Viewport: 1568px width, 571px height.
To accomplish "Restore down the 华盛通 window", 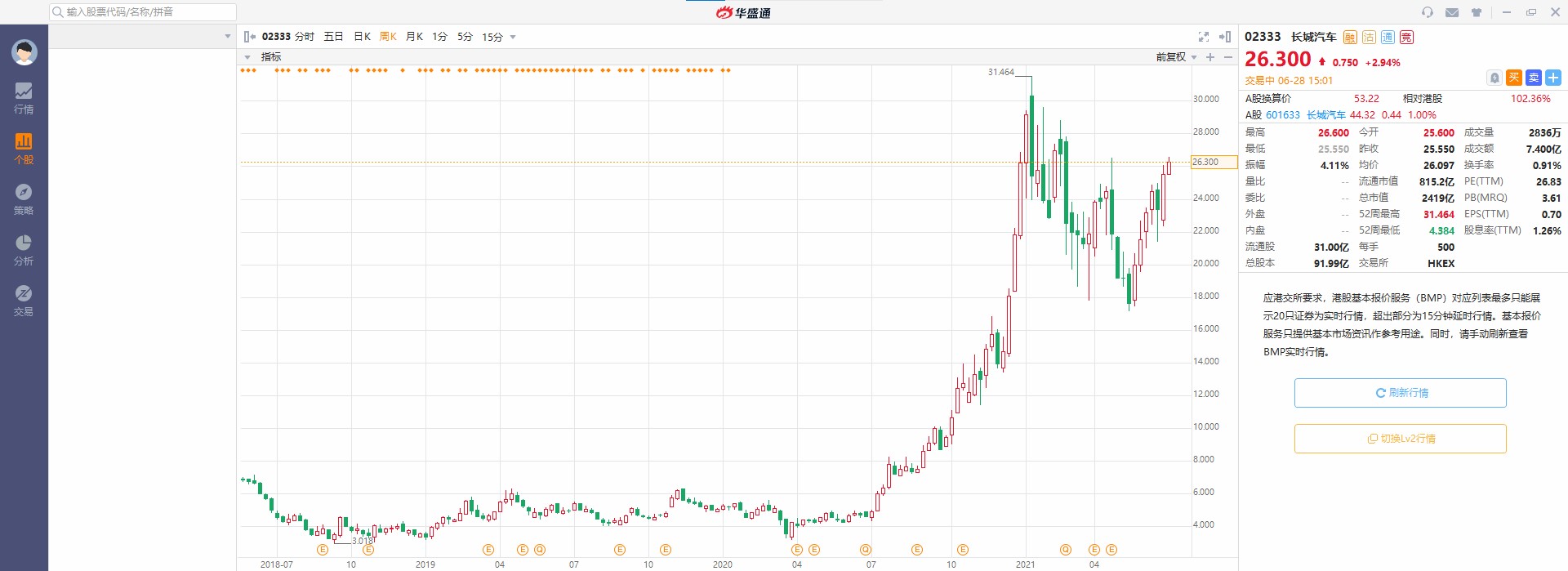I will (1531, 12).
